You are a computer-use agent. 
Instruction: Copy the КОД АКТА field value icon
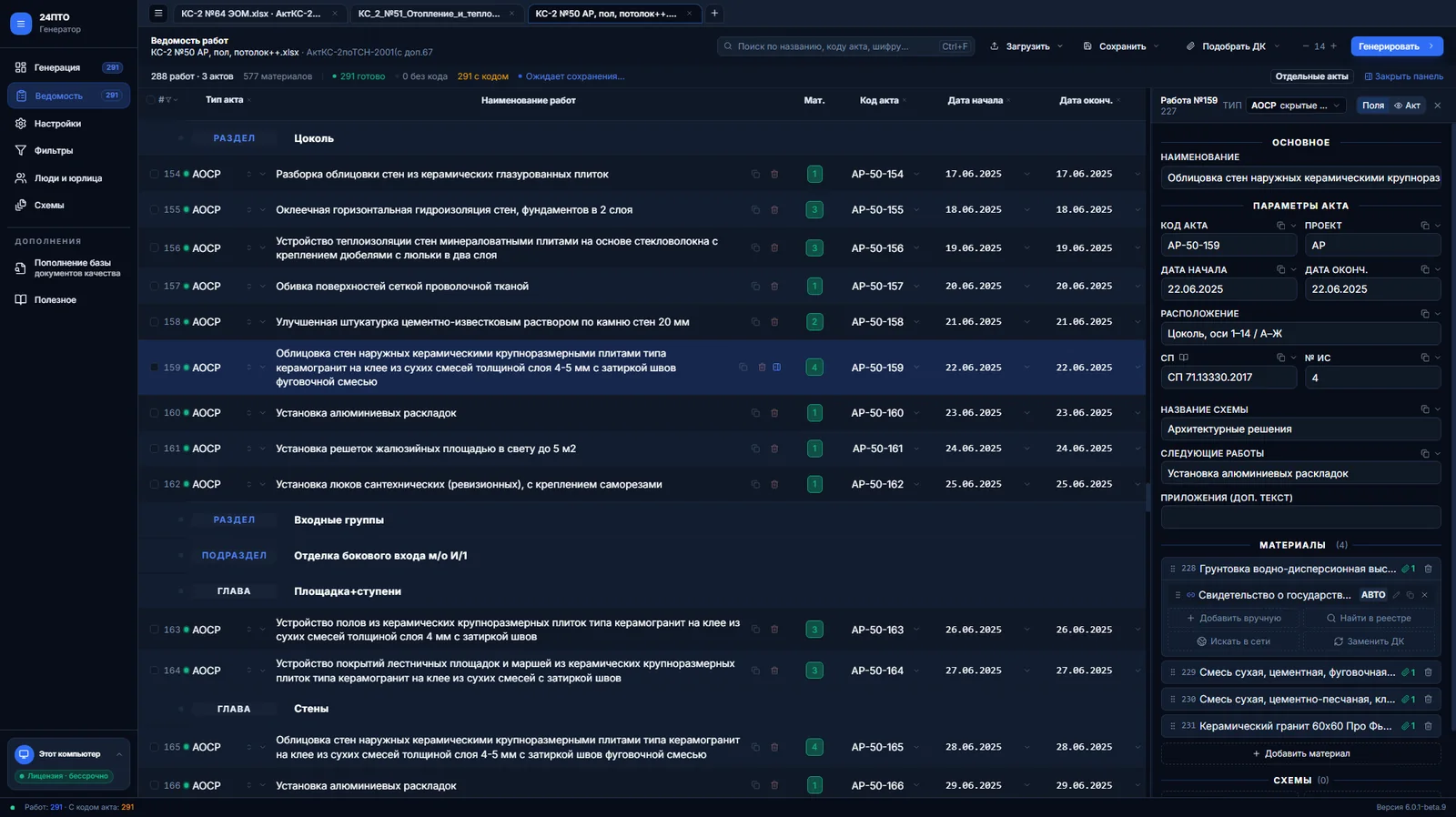pyautogui.click(x=1280, y=226)
